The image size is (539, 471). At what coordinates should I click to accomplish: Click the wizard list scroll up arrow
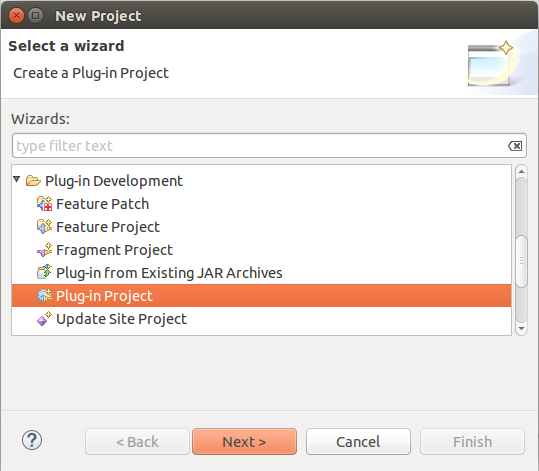[521, 171]
